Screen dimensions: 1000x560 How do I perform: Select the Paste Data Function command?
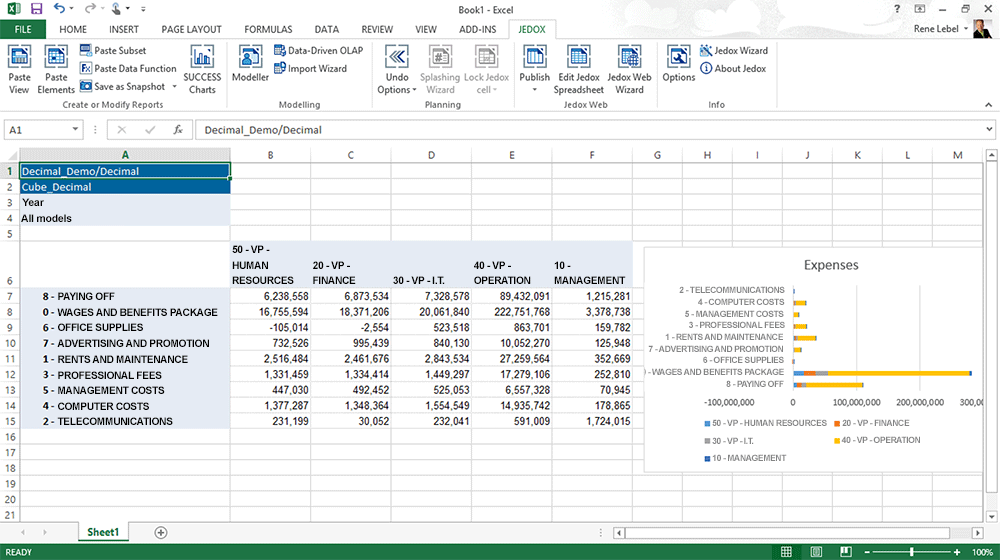(128, 68)
